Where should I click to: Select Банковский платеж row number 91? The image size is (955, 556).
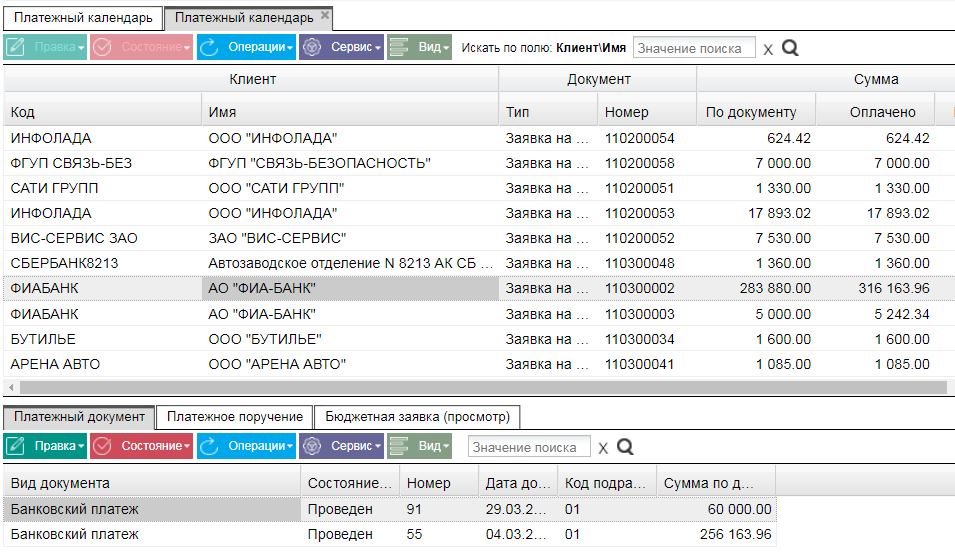pyautogui.click(x=390, y=509)
